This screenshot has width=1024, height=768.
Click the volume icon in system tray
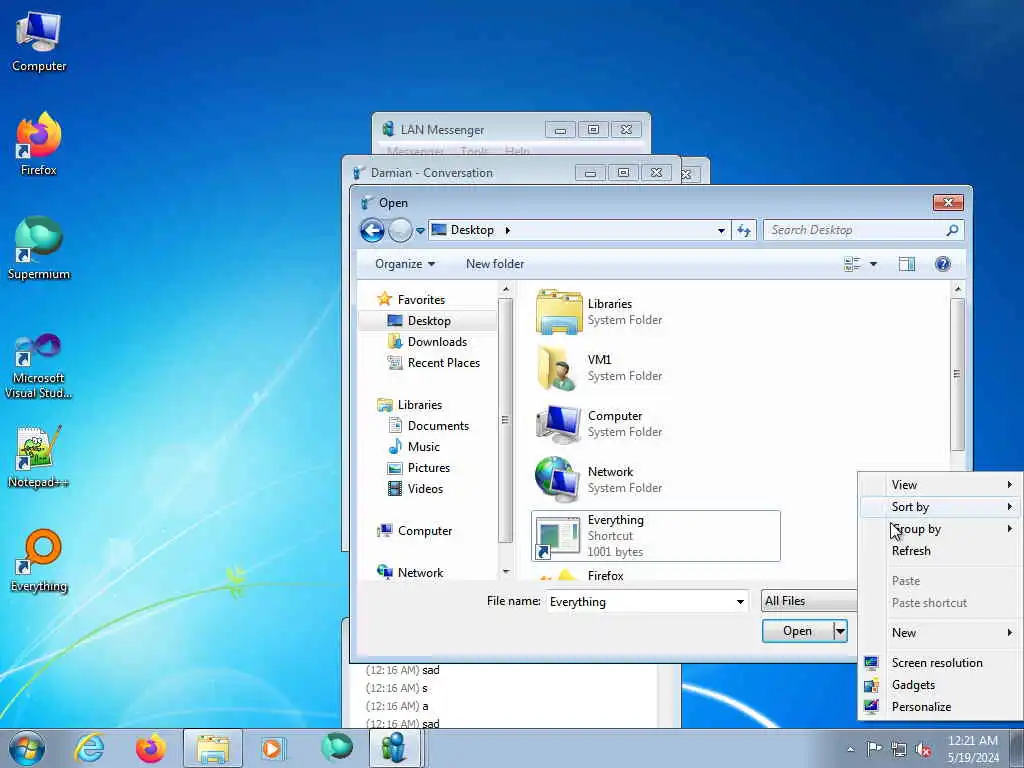tap(923, 750)
